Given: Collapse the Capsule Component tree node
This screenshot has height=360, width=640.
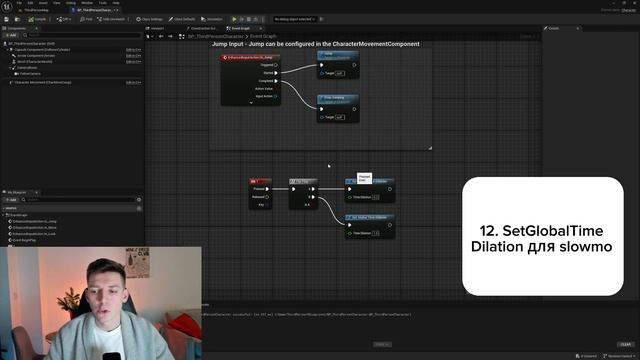Looking at the screenshot, I should click(x=8, y=50).
